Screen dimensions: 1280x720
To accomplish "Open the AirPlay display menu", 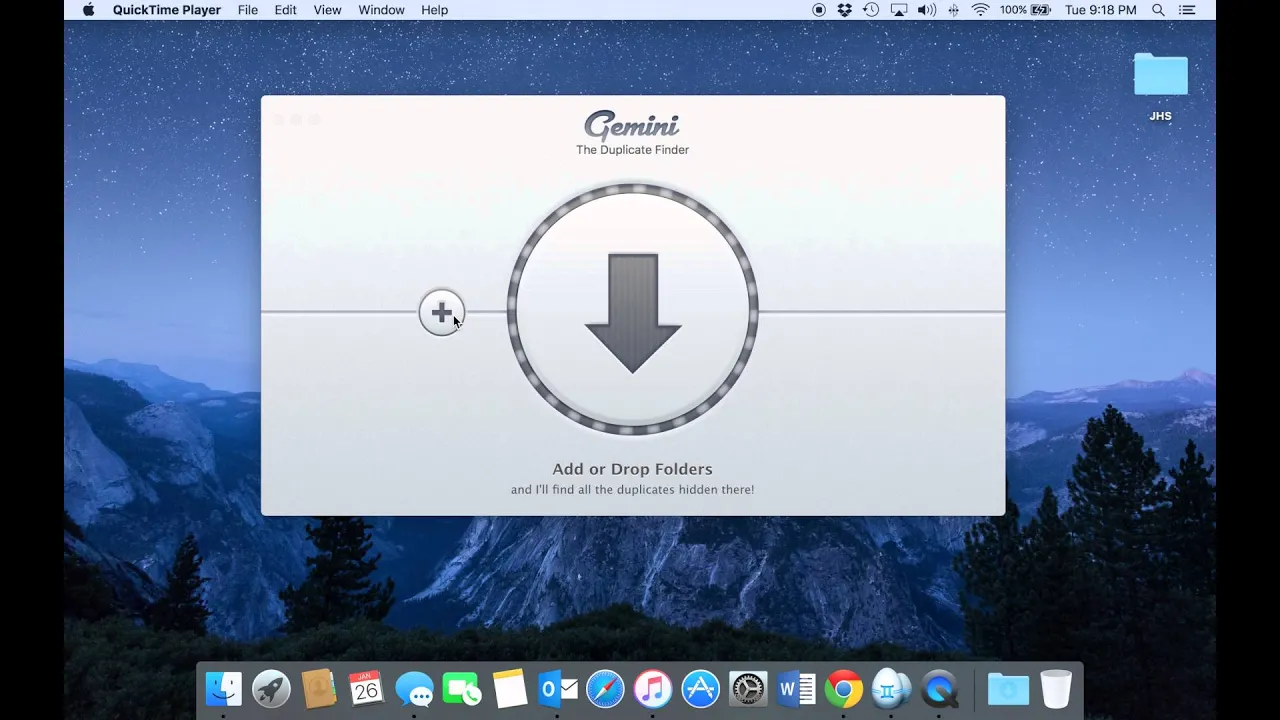I will click(x=899, y=10).
